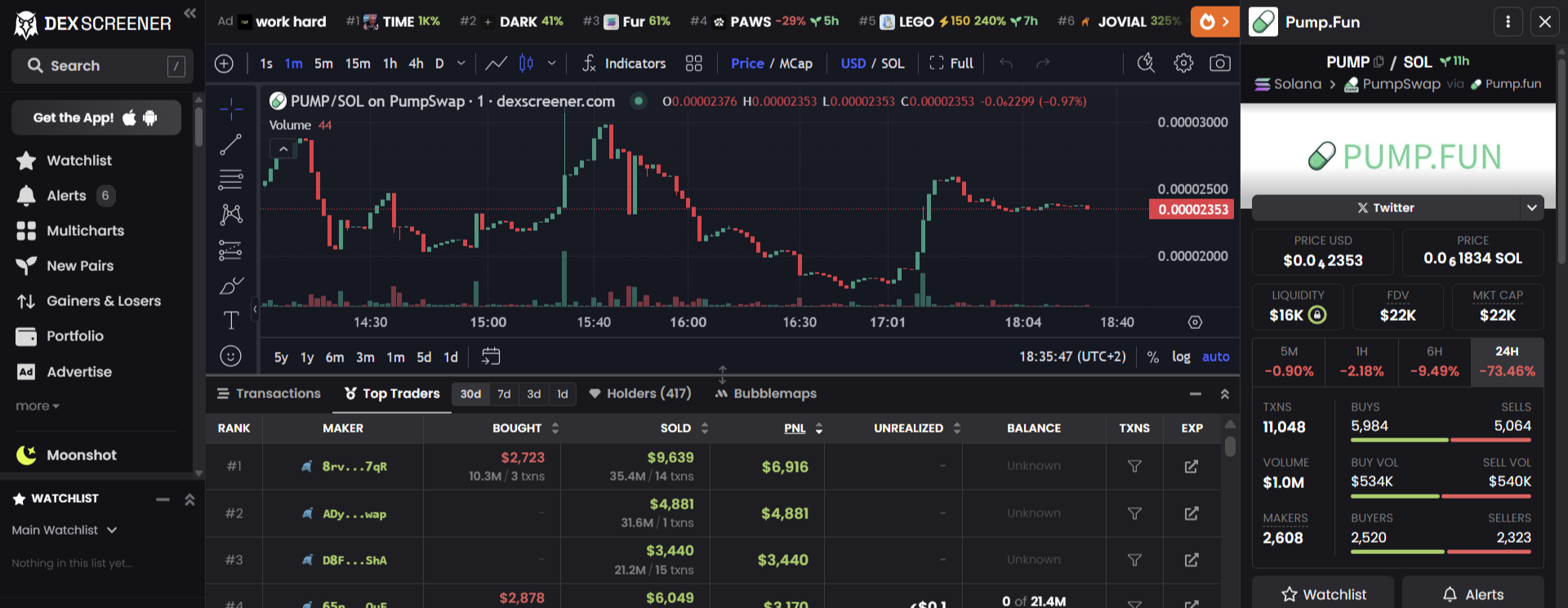
Task: Open the Fibonacci retracement tools
Action: coord(231,180)
